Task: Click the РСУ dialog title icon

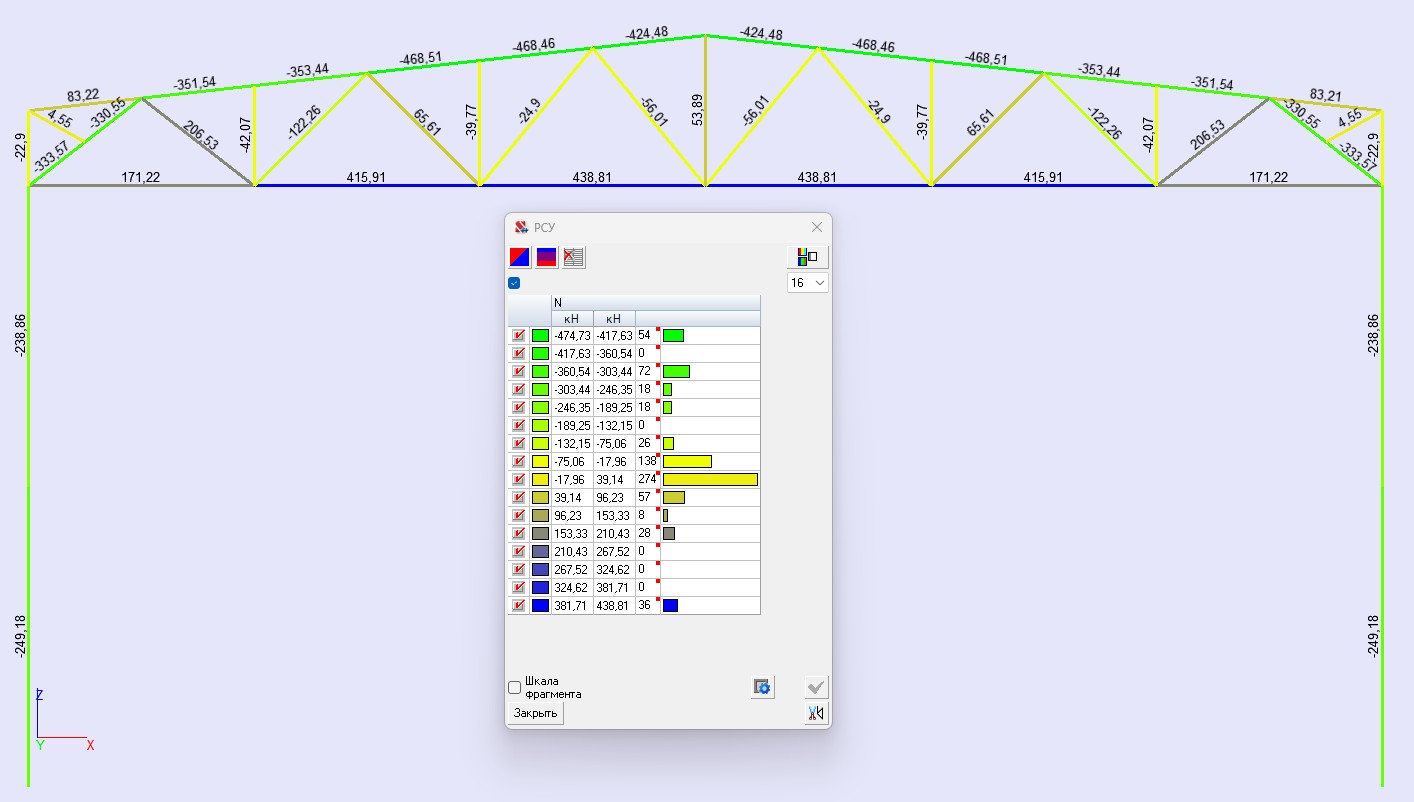Action: tap(520, 227)
